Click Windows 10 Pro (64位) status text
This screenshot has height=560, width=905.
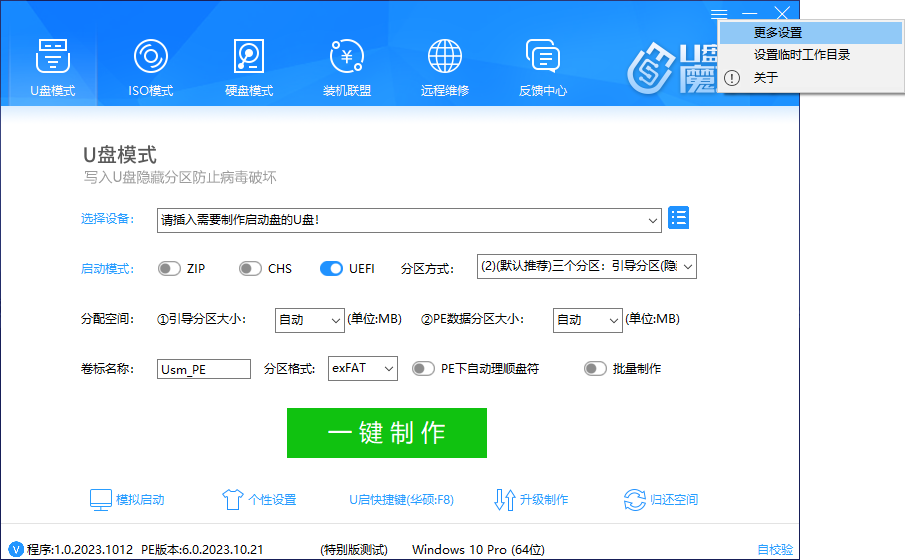coord(478,550)
